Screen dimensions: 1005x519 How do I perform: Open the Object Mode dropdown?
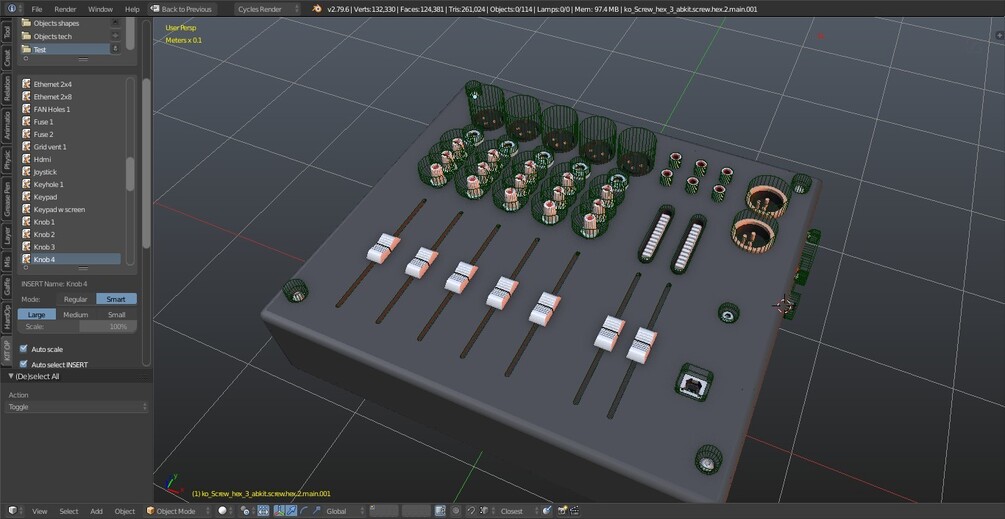(178, 511)
